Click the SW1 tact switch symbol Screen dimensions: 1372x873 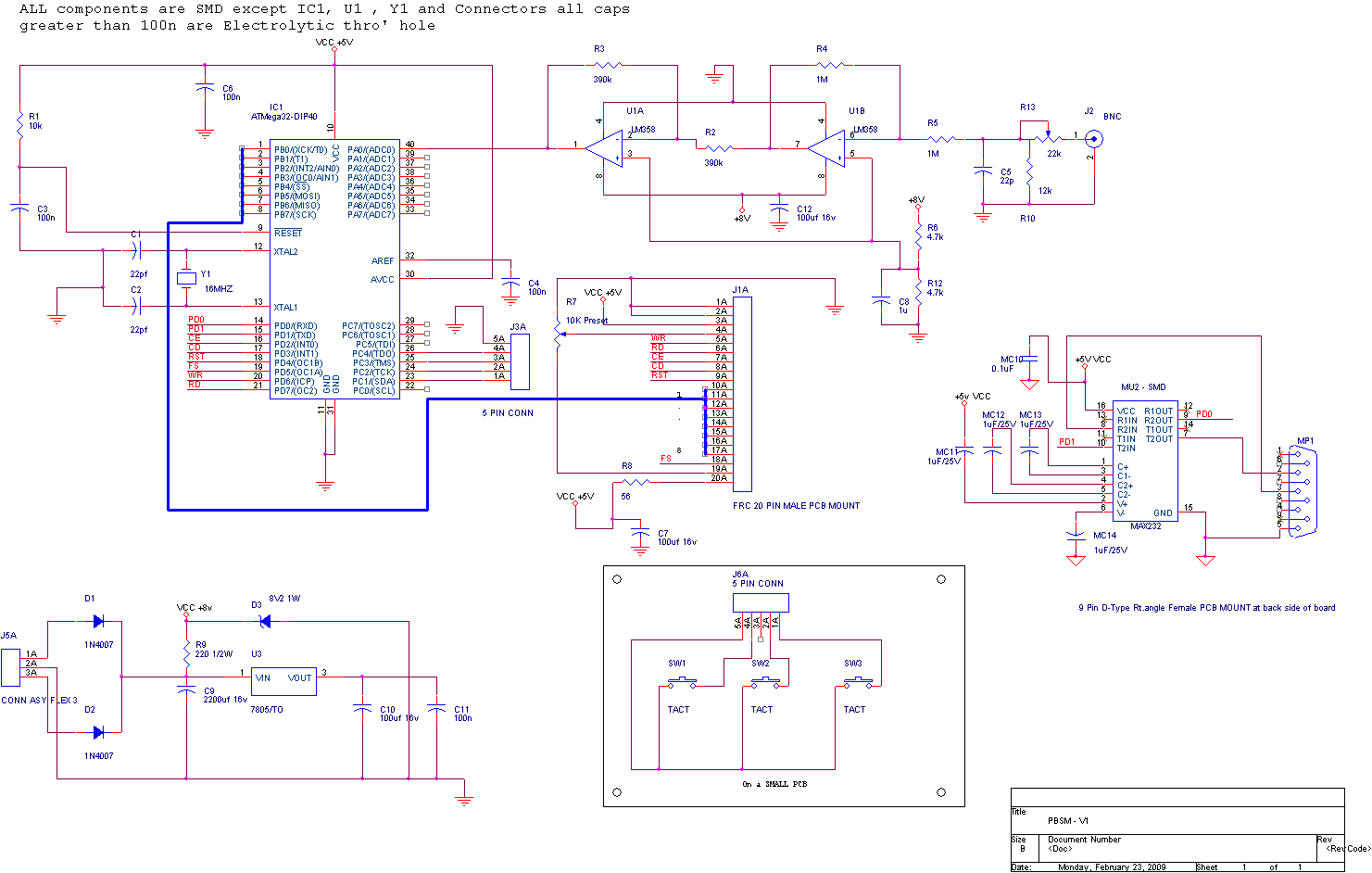[683, 684]
